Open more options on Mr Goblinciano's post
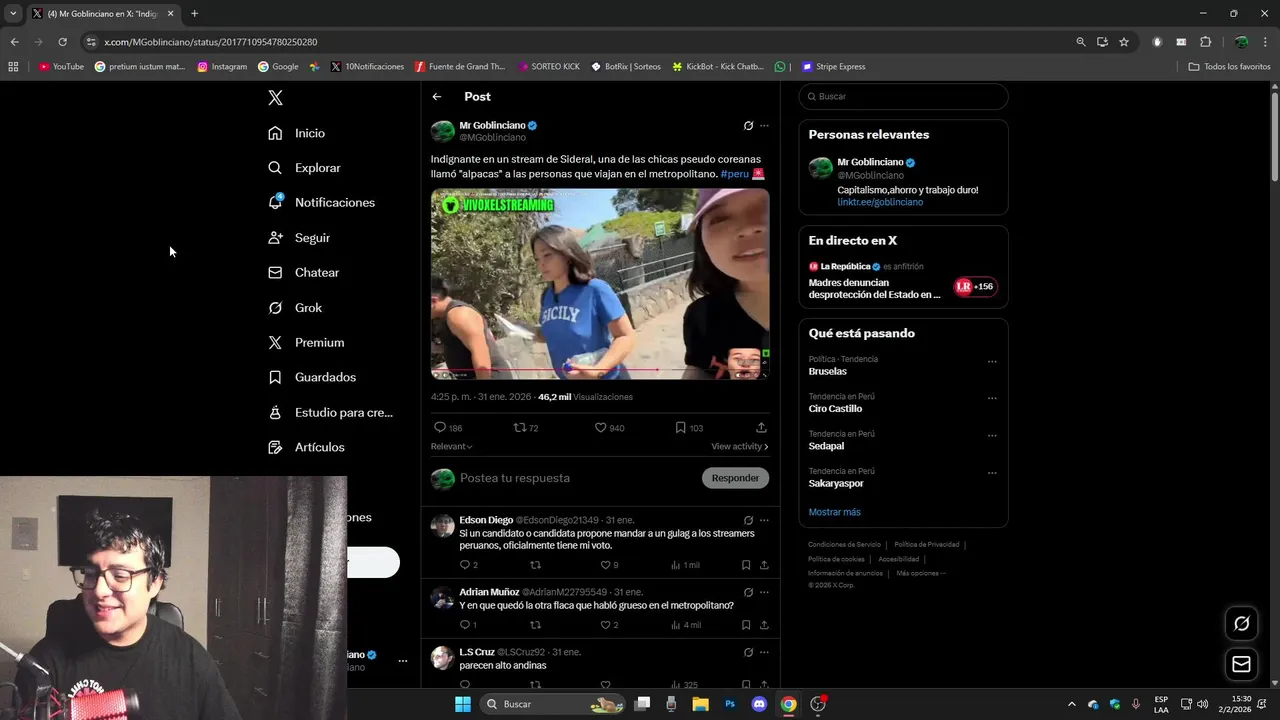Viewport: 1280px width, 720px height. [x=764, y=126]
